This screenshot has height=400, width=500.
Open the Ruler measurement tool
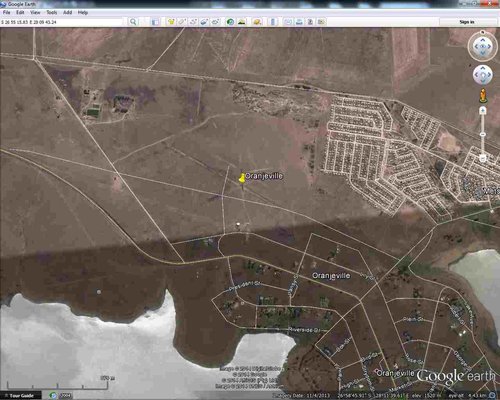pos(273,22)
